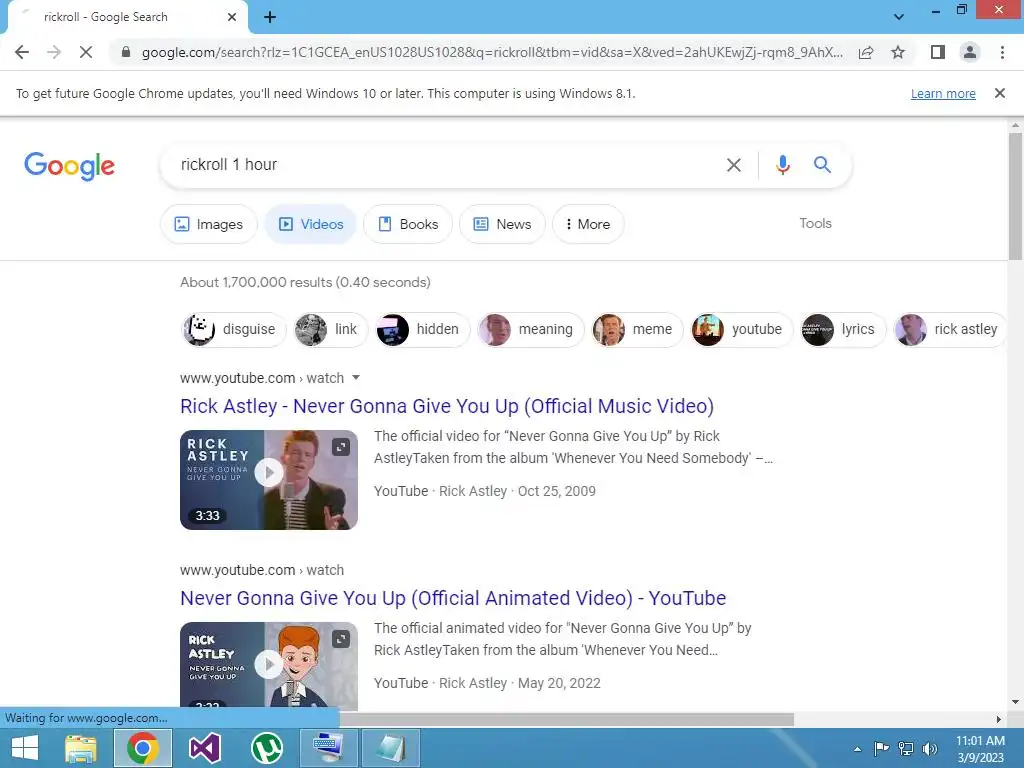
Task: Open the taskbar clock and date
Action: pos(980,749)
